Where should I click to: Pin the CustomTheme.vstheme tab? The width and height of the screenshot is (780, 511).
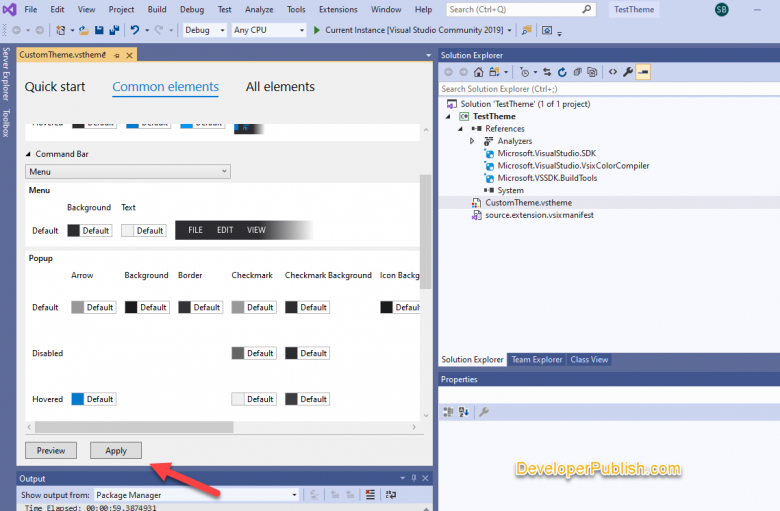(116, 55)
